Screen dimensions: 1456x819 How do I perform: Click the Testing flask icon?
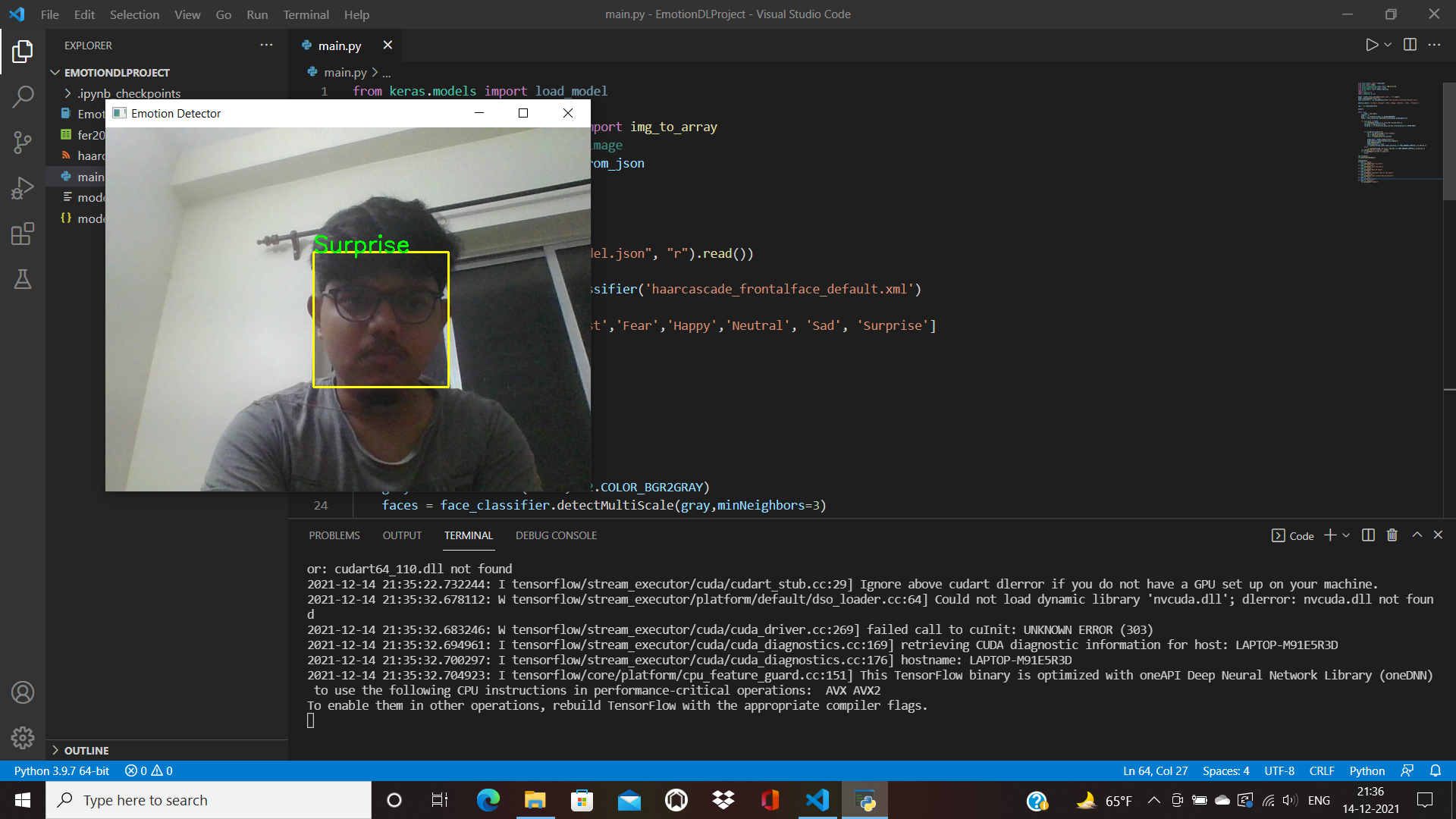pyautogui.click(x=23, y=279)
